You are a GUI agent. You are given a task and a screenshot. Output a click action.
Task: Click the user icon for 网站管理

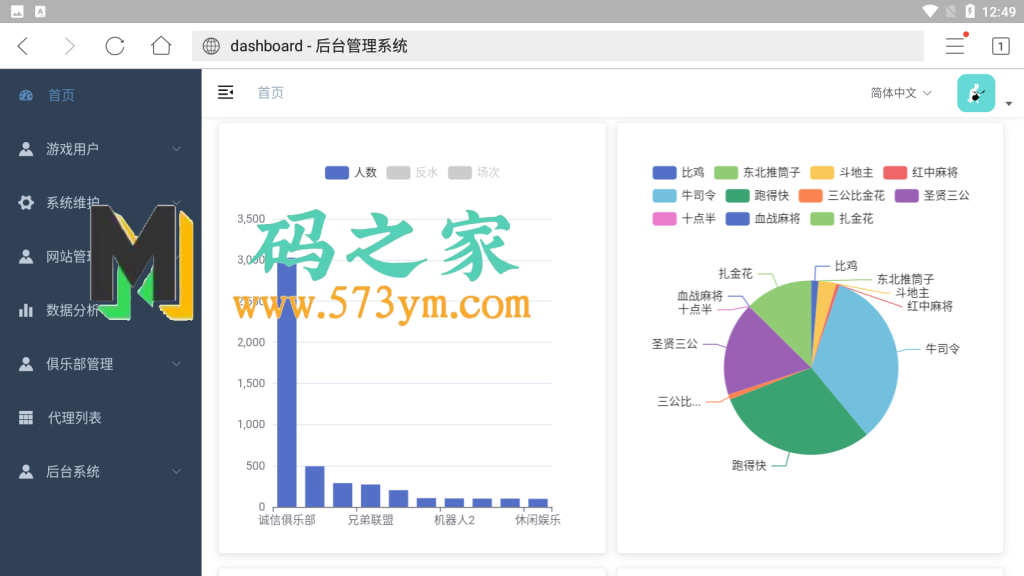tap(26, 256)
